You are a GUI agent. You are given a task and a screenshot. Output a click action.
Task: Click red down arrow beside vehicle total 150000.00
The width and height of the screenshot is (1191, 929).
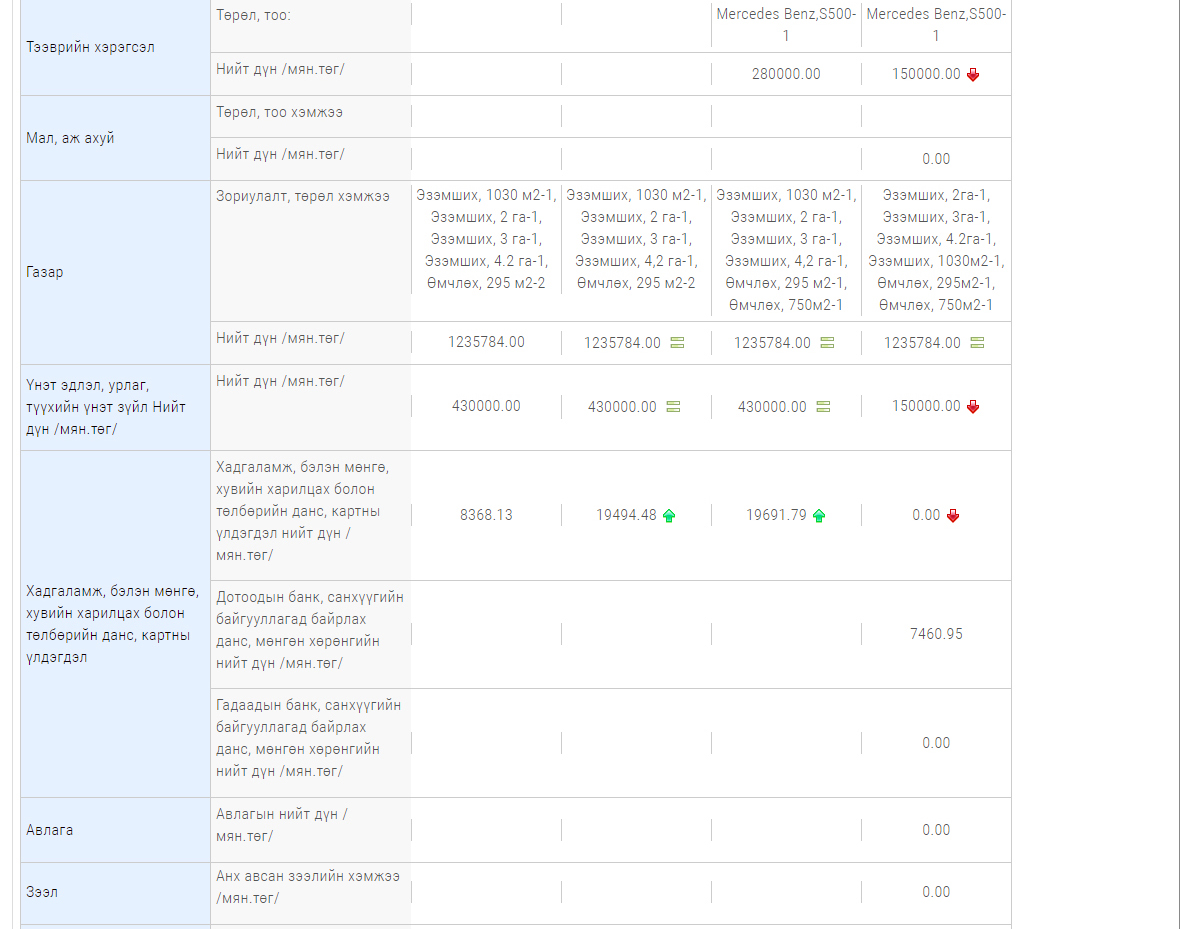pyautogui.click(x=973, y=75)
